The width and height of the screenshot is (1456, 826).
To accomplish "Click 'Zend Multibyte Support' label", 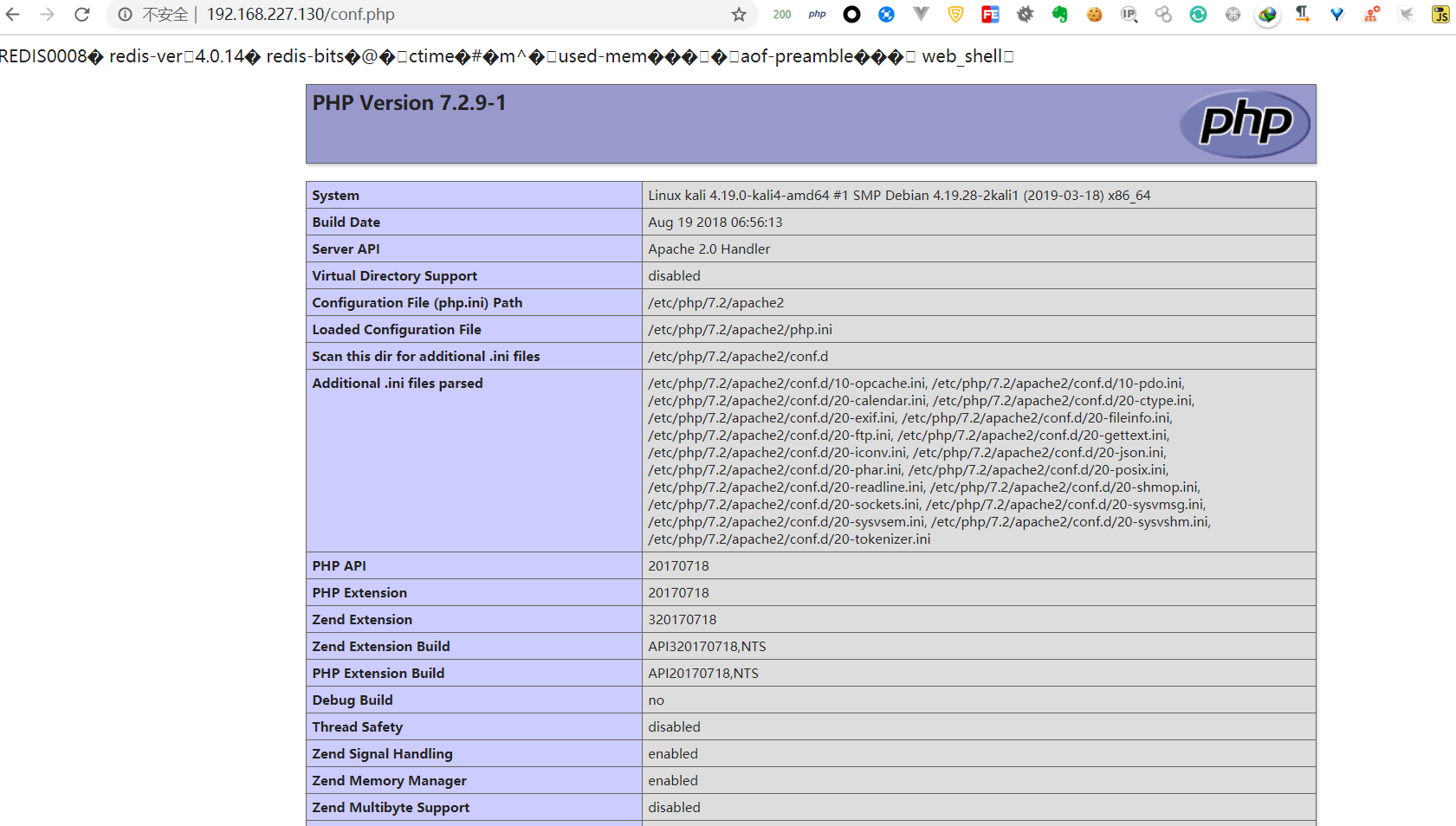I will tap(391, 808).
